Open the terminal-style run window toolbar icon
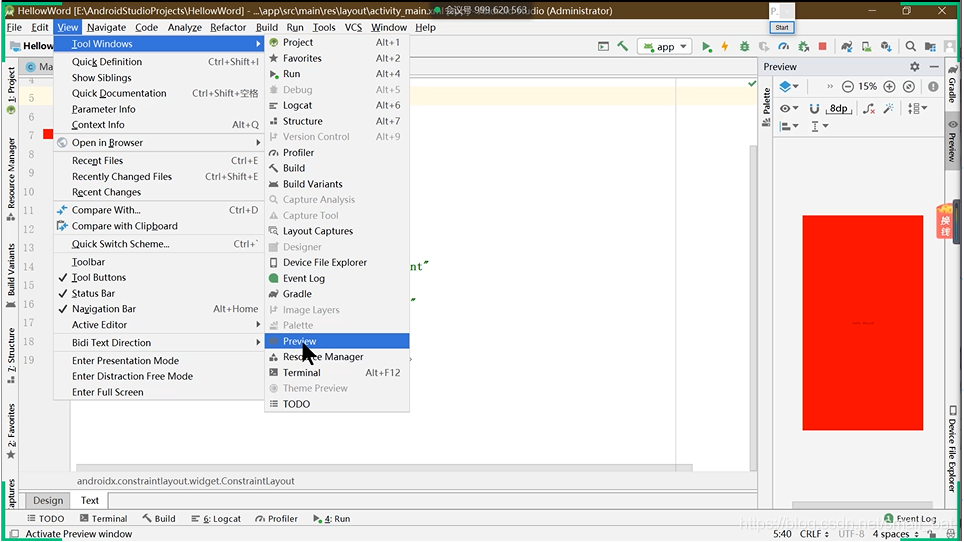Image resolution: width=964 pixels, height=542 pixels. [x=603, y=47]
